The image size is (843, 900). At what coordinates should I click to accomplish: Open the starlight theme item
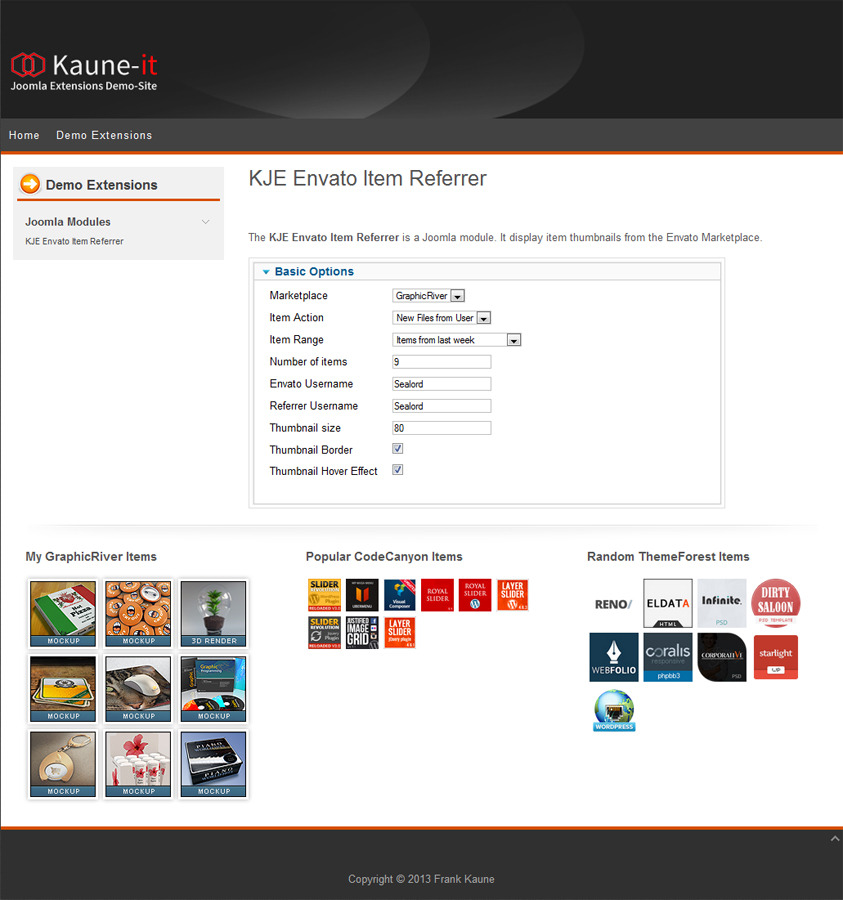[776, 657]
